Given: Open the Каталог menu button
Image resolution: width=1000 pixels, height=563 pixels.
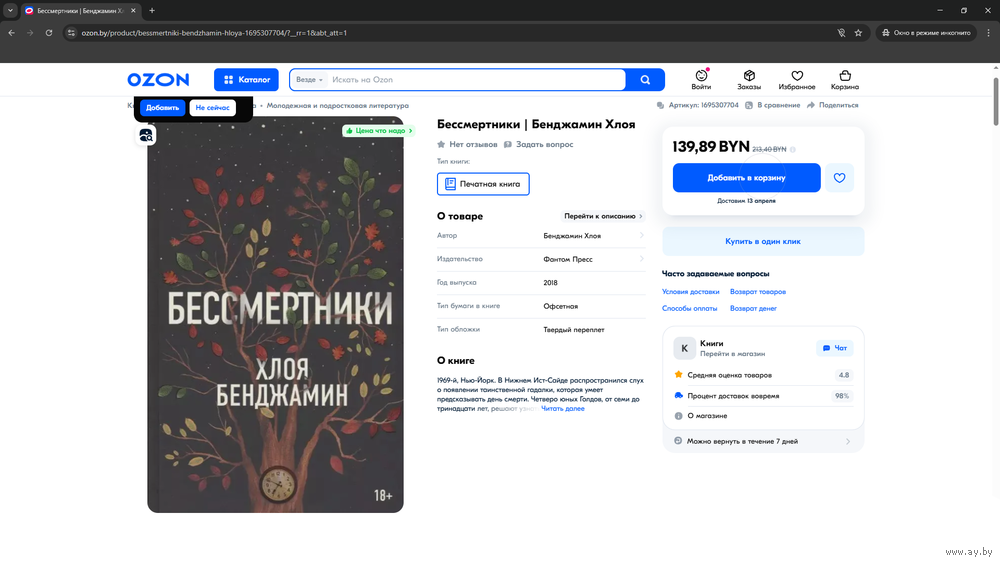Looking at the screenshot, I should pyautogui.click(x=246, y=80).
